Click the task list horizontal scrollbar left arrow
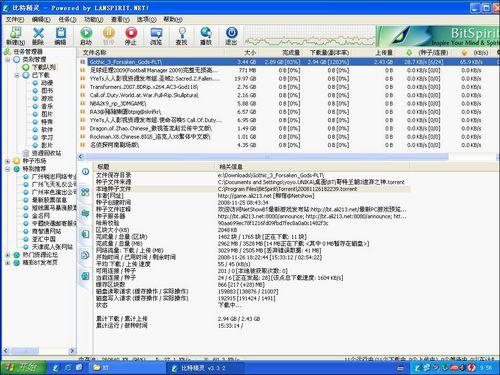The image size is (500, 375). [x=81, y=156]
